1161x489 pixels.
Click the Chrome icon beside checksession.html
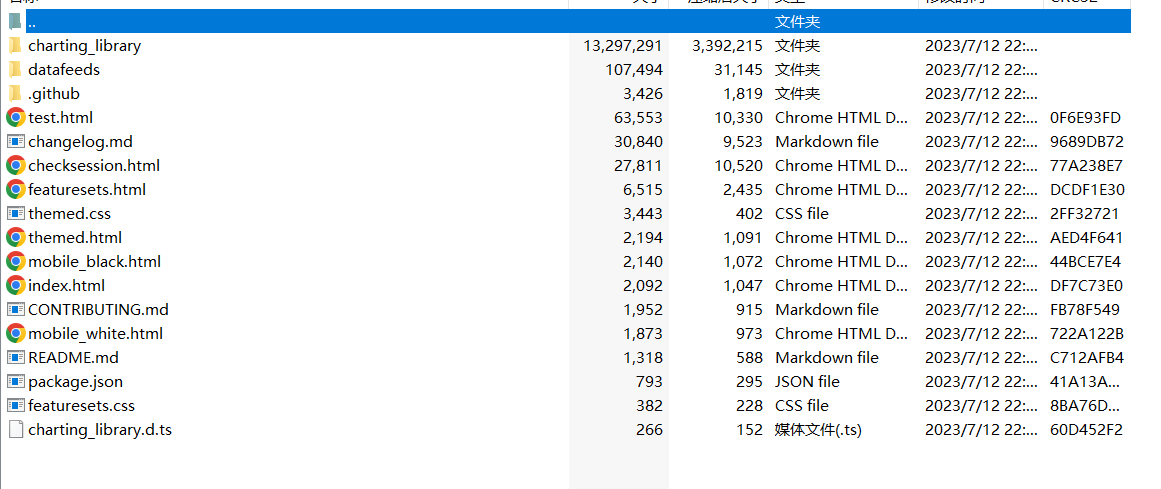coord(16,166)
